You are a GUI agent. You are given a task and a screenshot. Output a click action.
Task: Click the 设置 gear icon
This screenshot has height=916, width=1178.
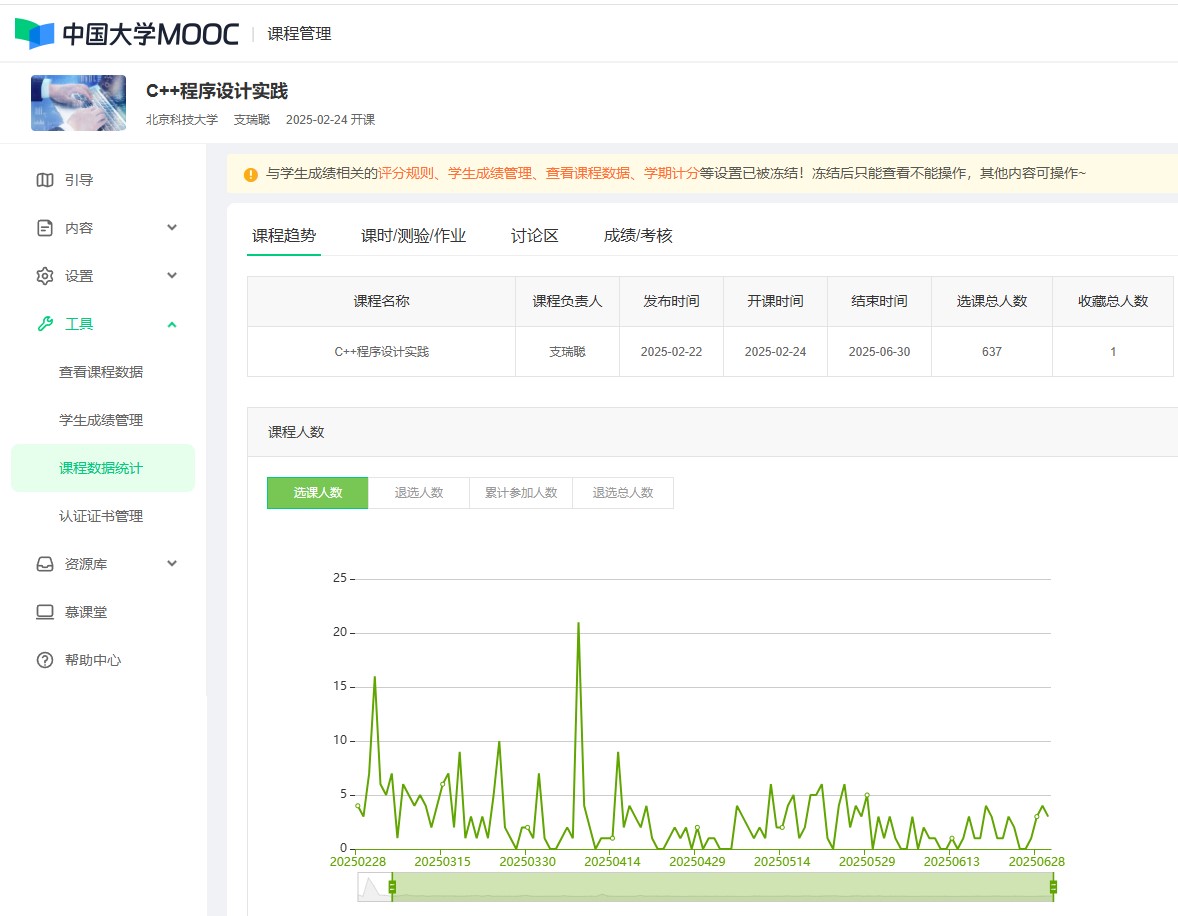click(x=45, y=276)
